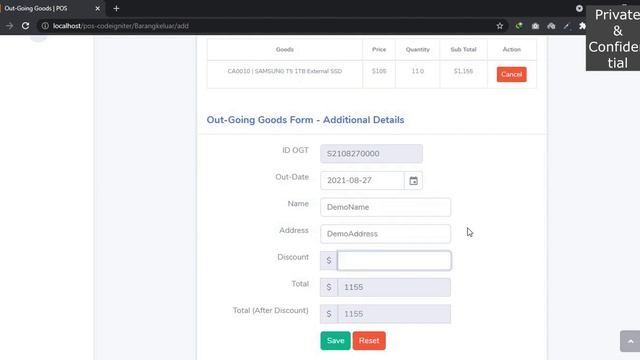Image resolution: width=640 pixels, height=360 pixels.
Task: Reset the additional details form
Action: [369, 340]
